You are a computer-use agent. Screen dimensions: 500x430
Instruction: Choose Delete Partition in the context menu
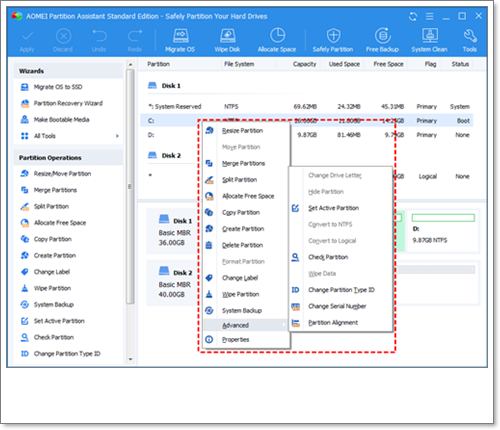pyautogui.click(x=246, y=245)
